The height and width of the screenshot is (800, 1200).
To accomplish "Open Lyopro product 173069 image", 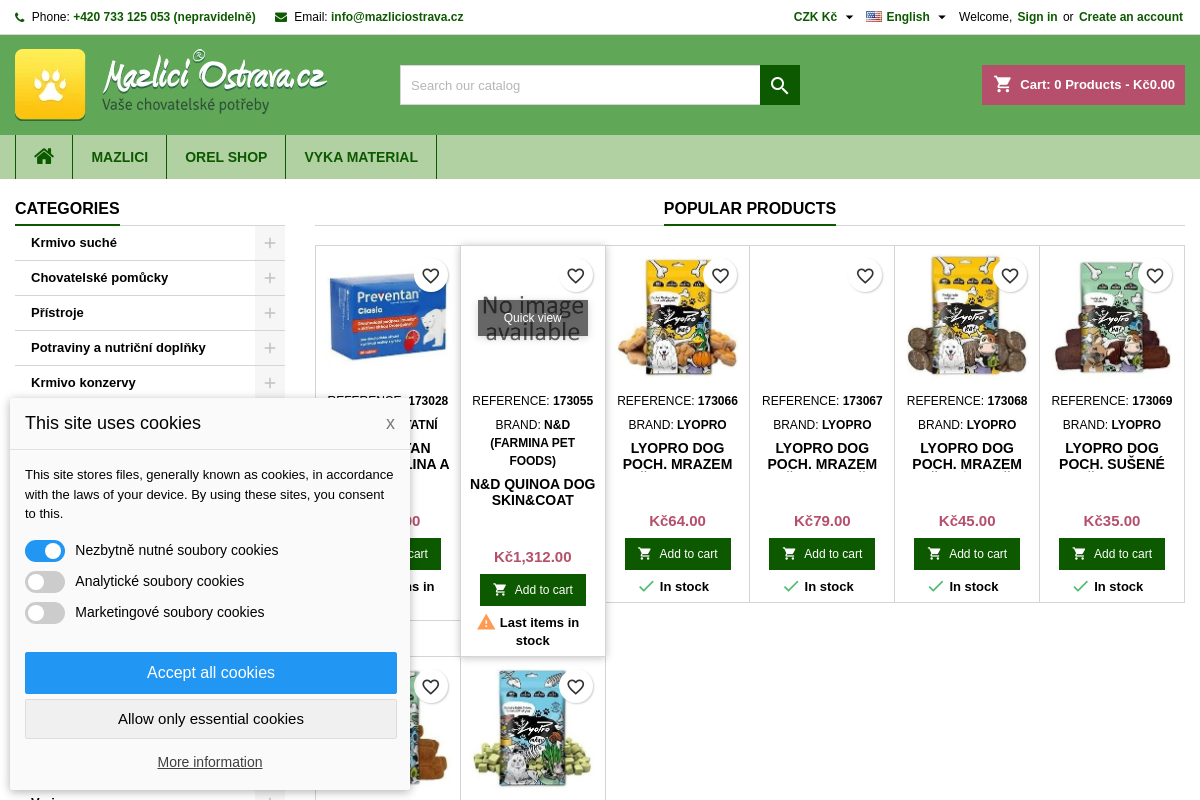I will (1112, 318).
